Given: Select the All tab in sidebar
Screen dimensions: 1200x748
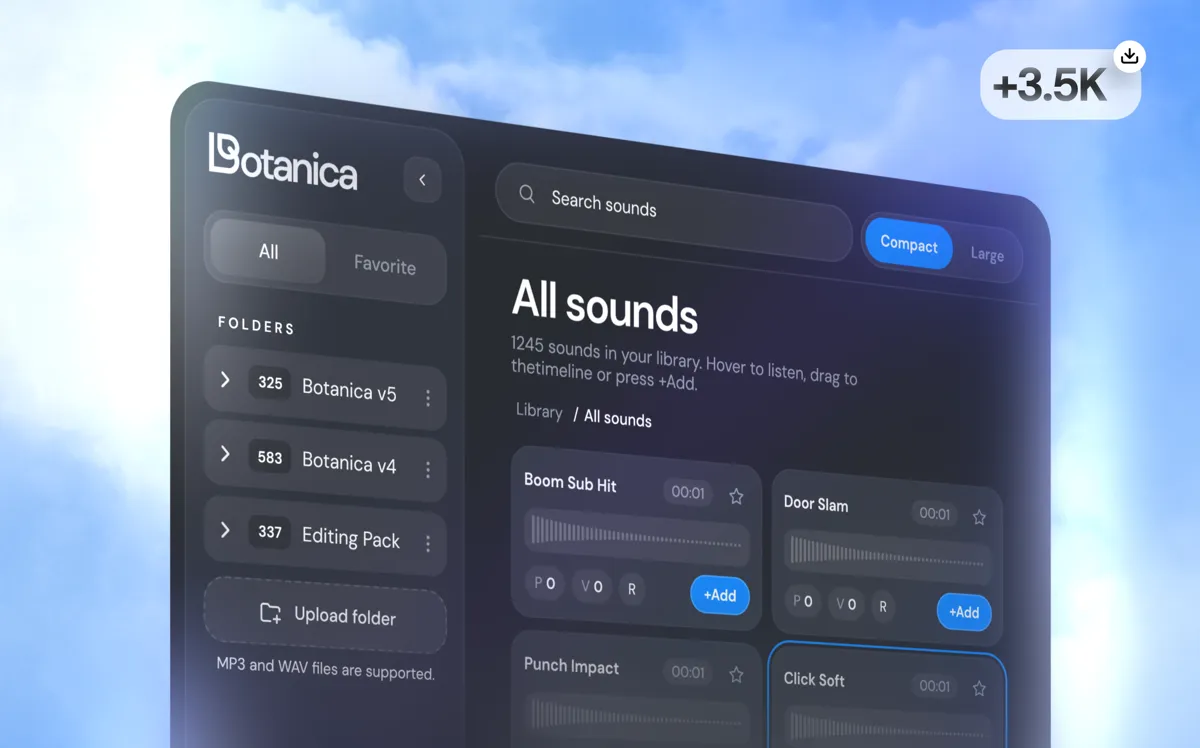Looking at the screenshot, I should (x=268, y=251).
